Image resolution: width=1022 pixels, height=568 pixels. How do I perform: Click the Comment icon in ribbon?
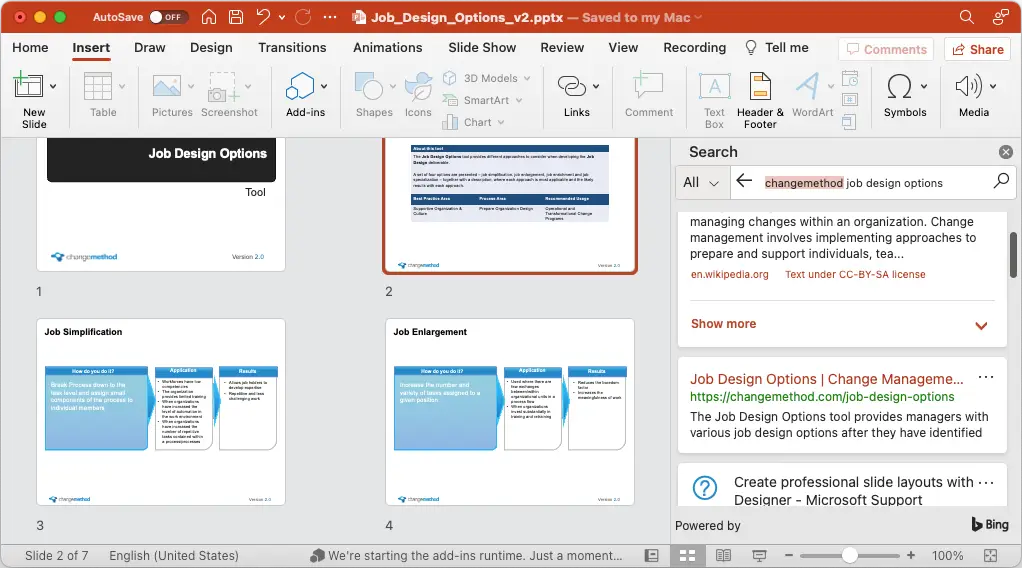(648, 85)
